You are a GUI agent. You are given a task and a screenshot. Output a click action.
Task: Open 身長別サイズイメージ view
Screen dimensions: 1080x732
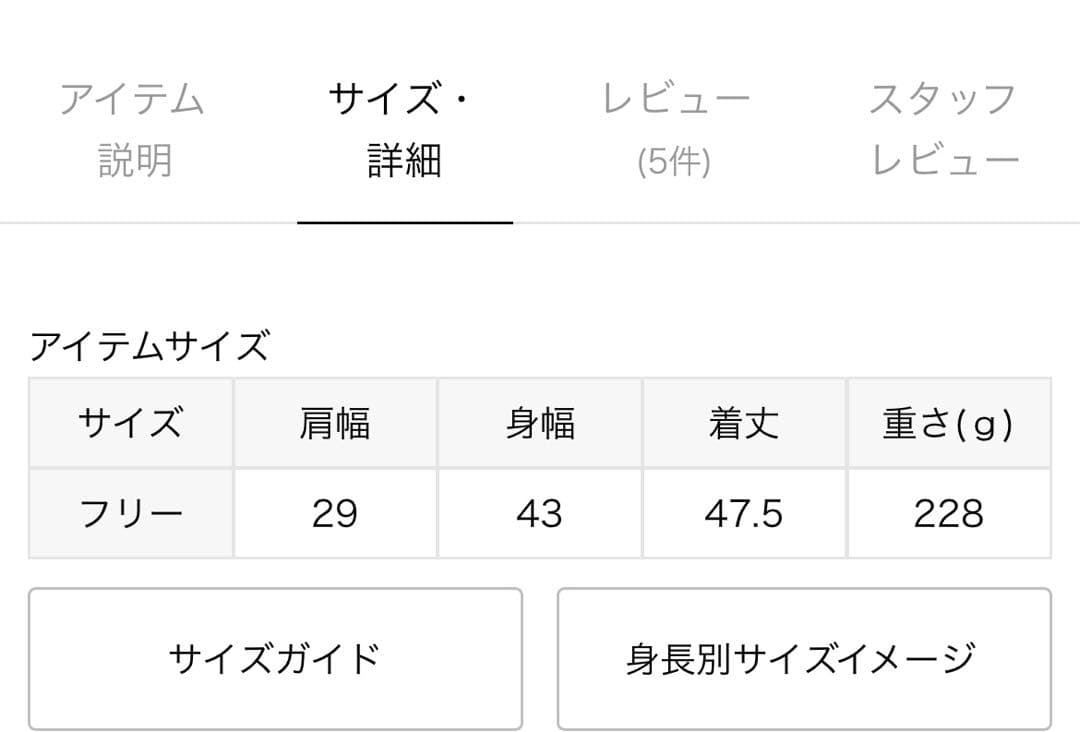pos(803,658)
